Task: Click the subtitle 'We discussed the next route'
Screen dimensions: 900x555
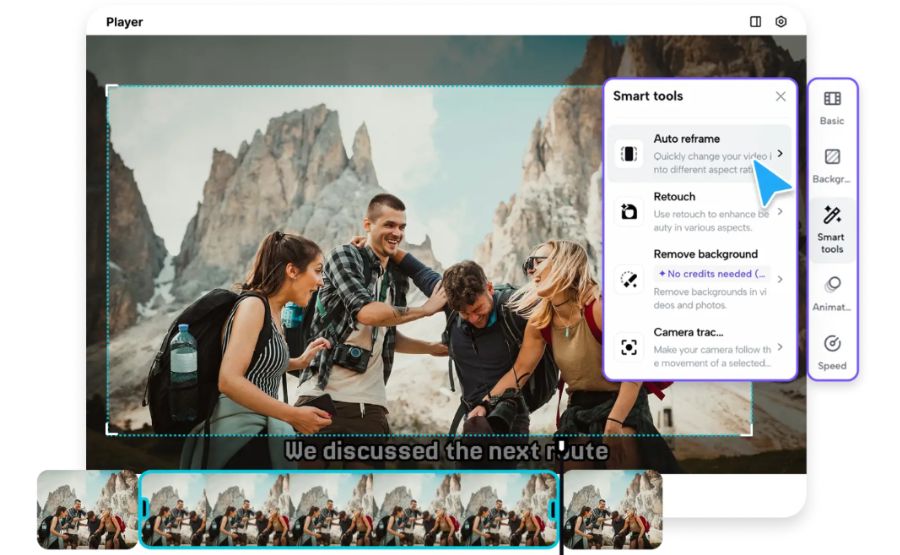Action: 446,451
